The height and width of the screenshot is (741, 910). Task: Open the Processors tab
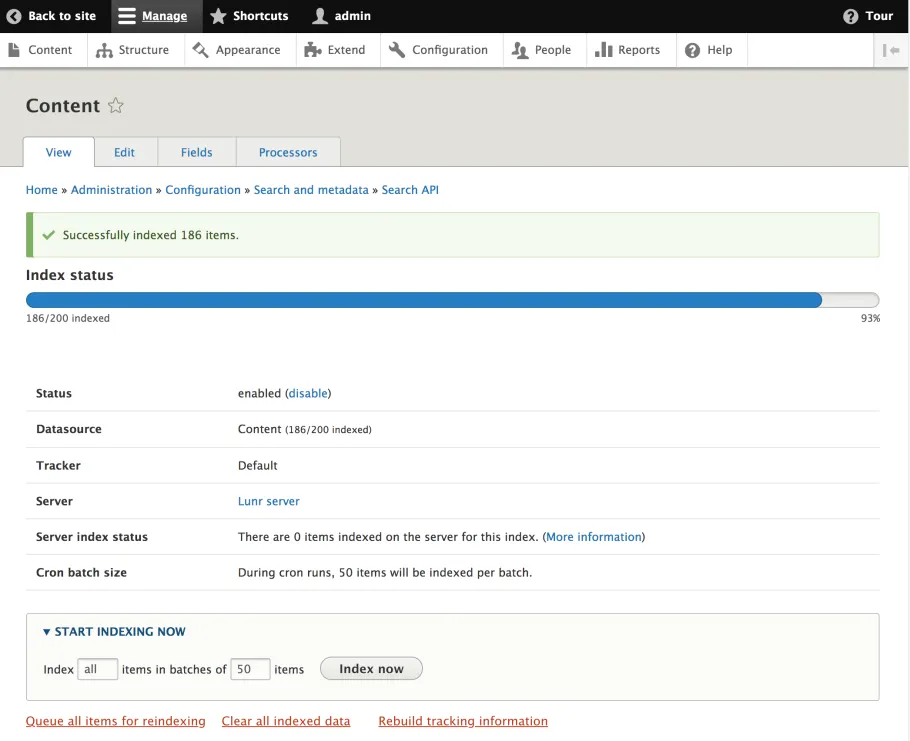pos(288,152)
